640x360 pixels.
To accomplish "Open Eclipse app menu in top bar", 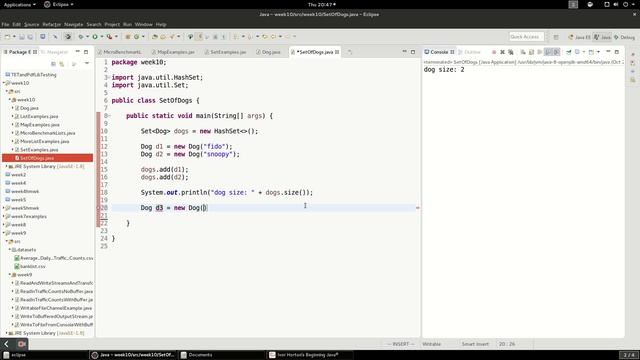I will 59,4.
